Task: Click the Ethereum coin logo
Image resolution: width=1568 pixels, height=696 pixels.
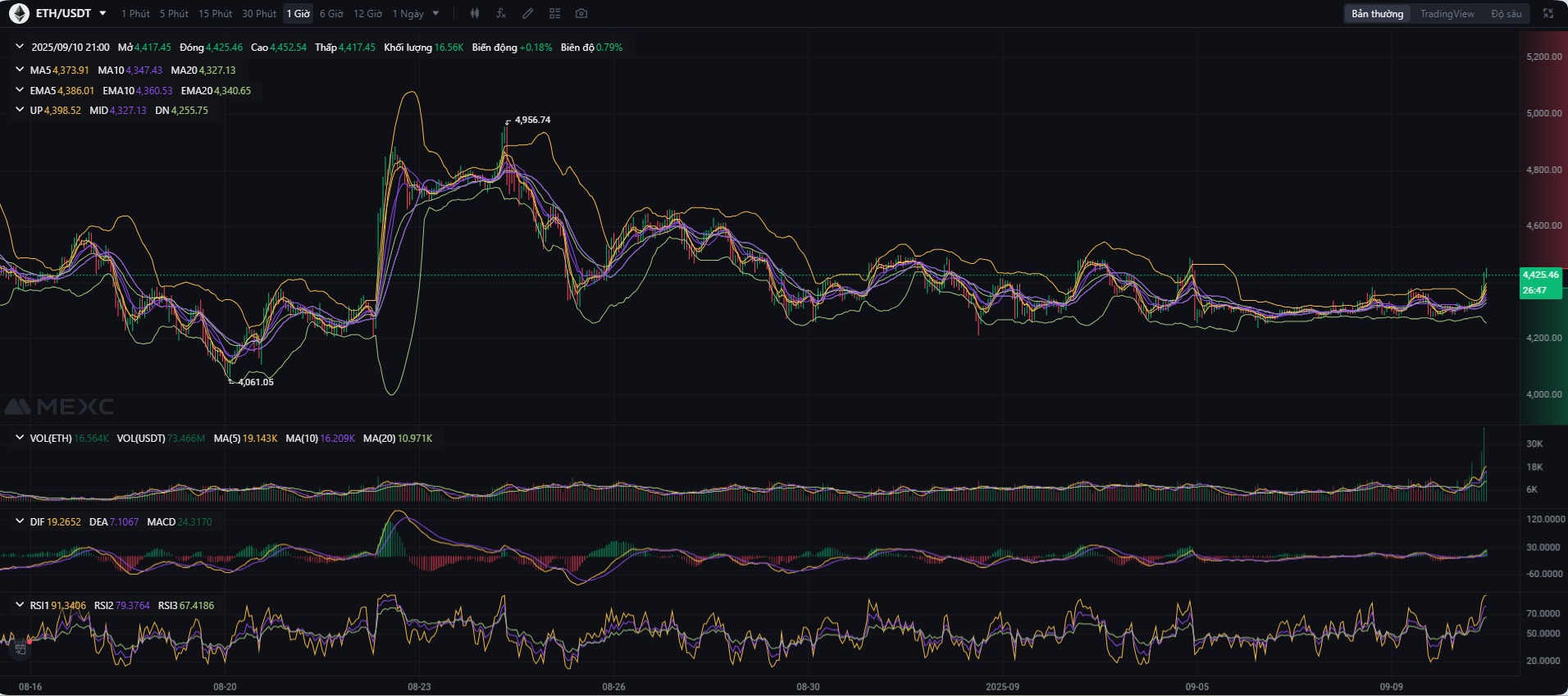Action: click(x=19, y=13)
